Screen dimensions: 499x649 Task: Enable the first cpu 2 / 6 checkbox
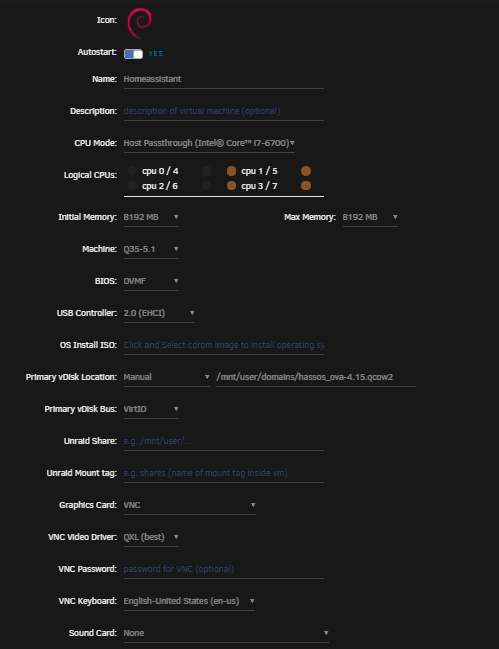point(132,186)
